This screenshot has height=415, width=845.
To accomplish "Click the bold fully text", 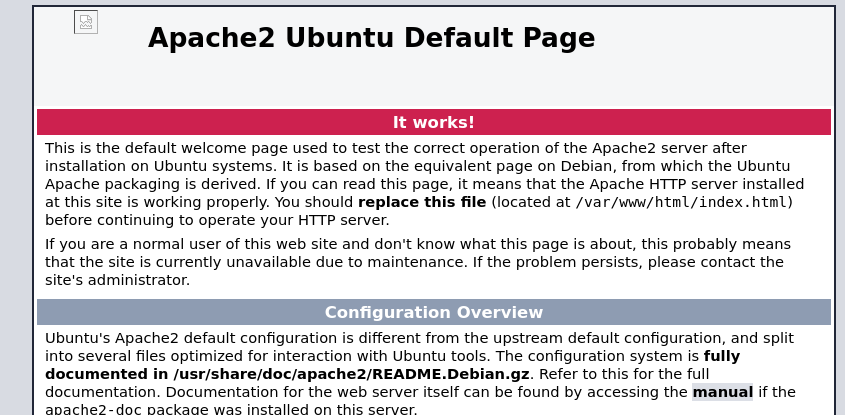I will point(722,356).
